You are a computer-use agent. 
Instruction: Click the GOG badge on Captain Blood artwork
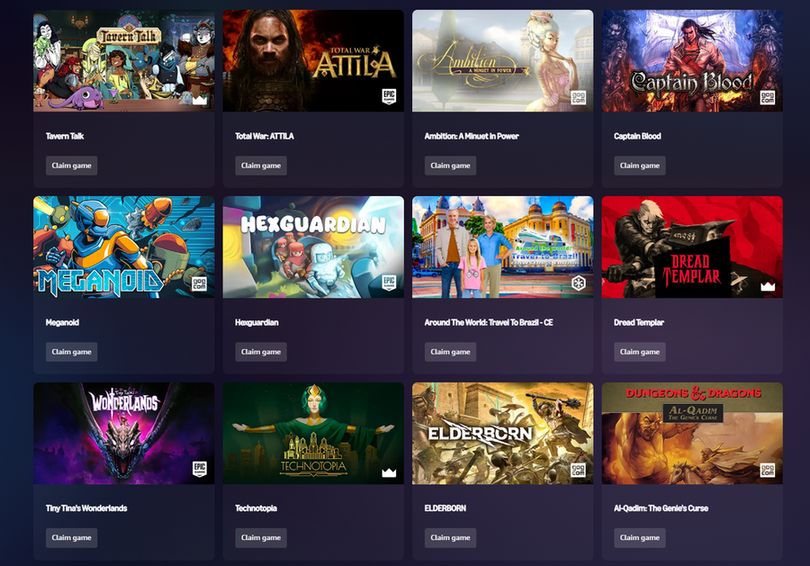[x=767, y=98]
